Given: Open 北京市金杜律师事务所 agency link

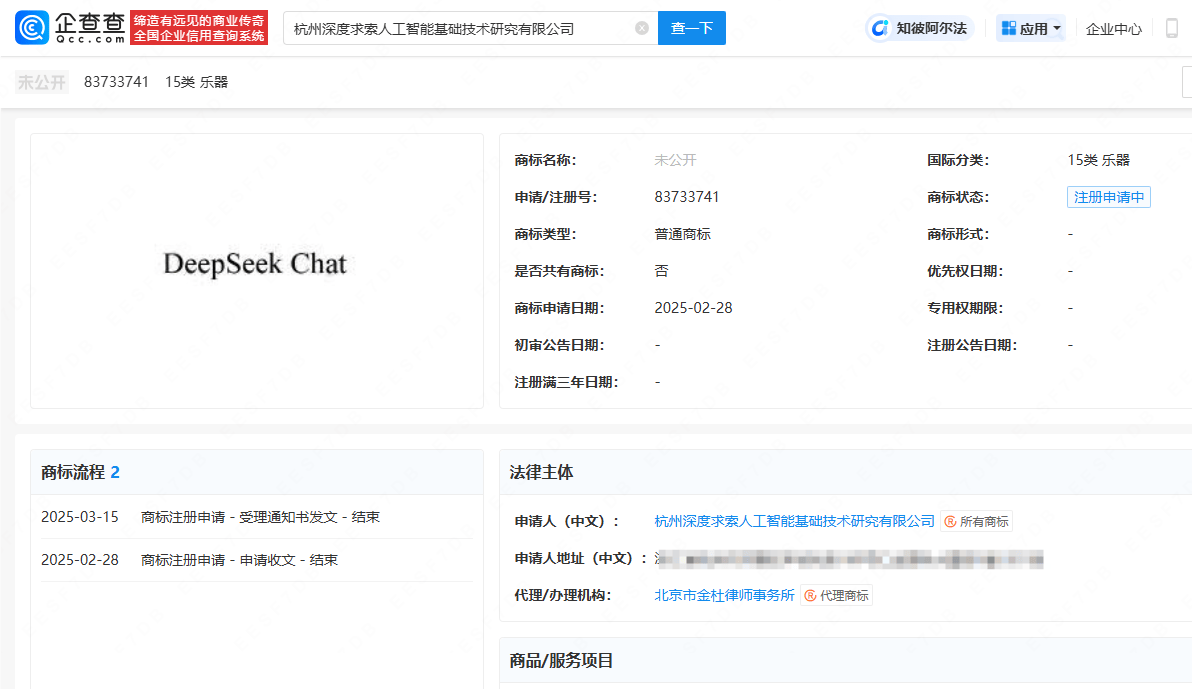Looking at the screenshot, I should 724,595.
